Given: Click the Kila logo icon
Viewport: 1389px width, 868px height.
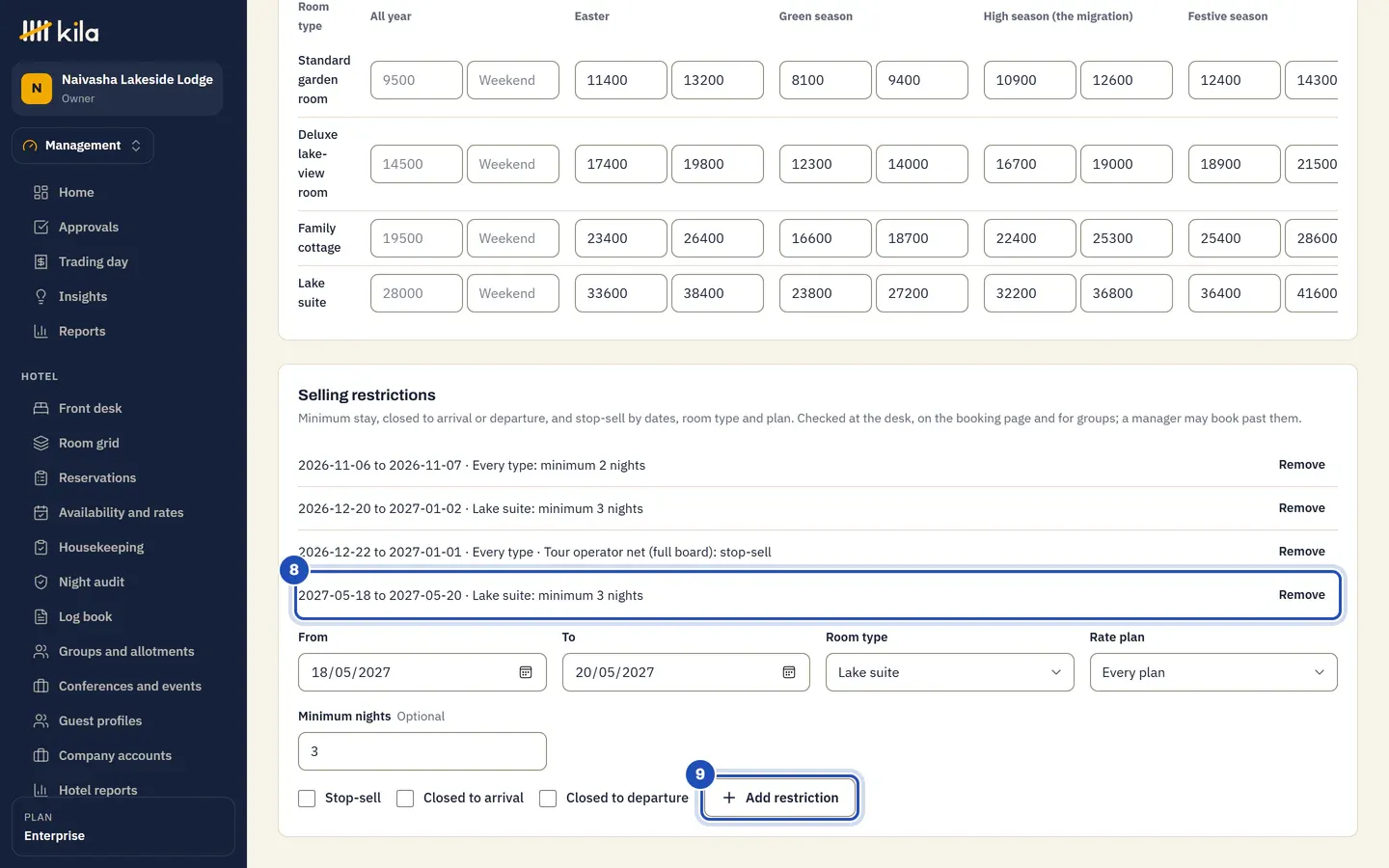Looking at the screenshot, I should 36,32.
